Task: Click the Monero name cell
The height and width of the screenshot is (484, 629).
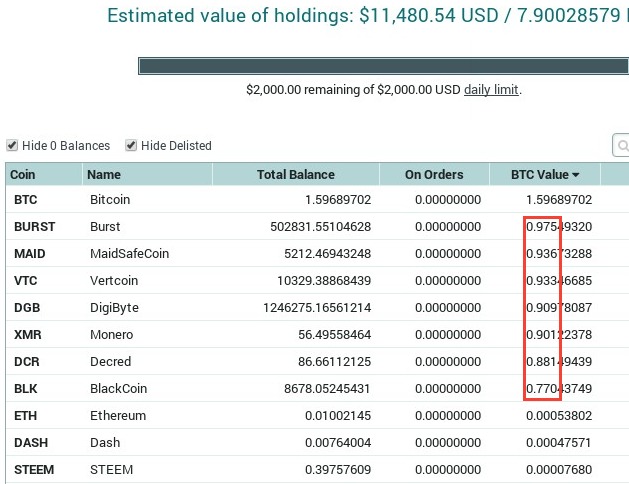Action: click(x=112, y=334)
